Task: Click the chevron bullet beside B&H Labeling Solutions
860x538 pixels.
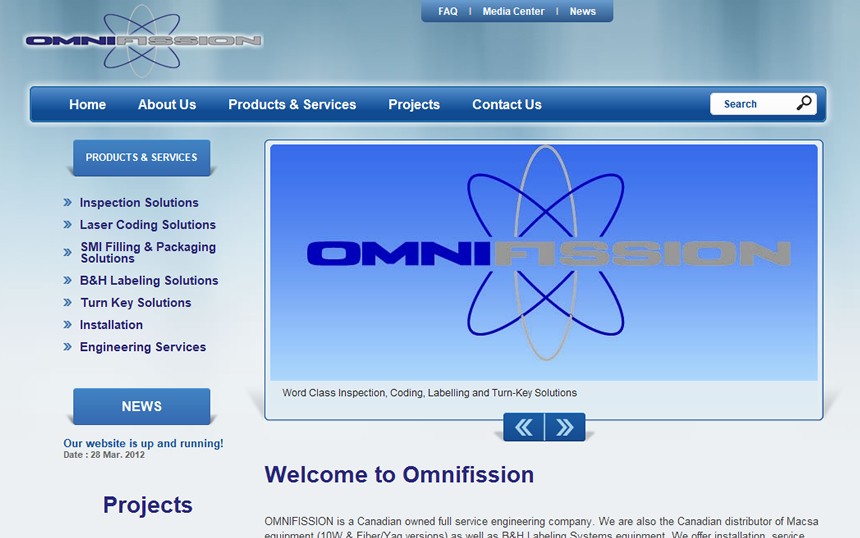Action: point(67,280)
